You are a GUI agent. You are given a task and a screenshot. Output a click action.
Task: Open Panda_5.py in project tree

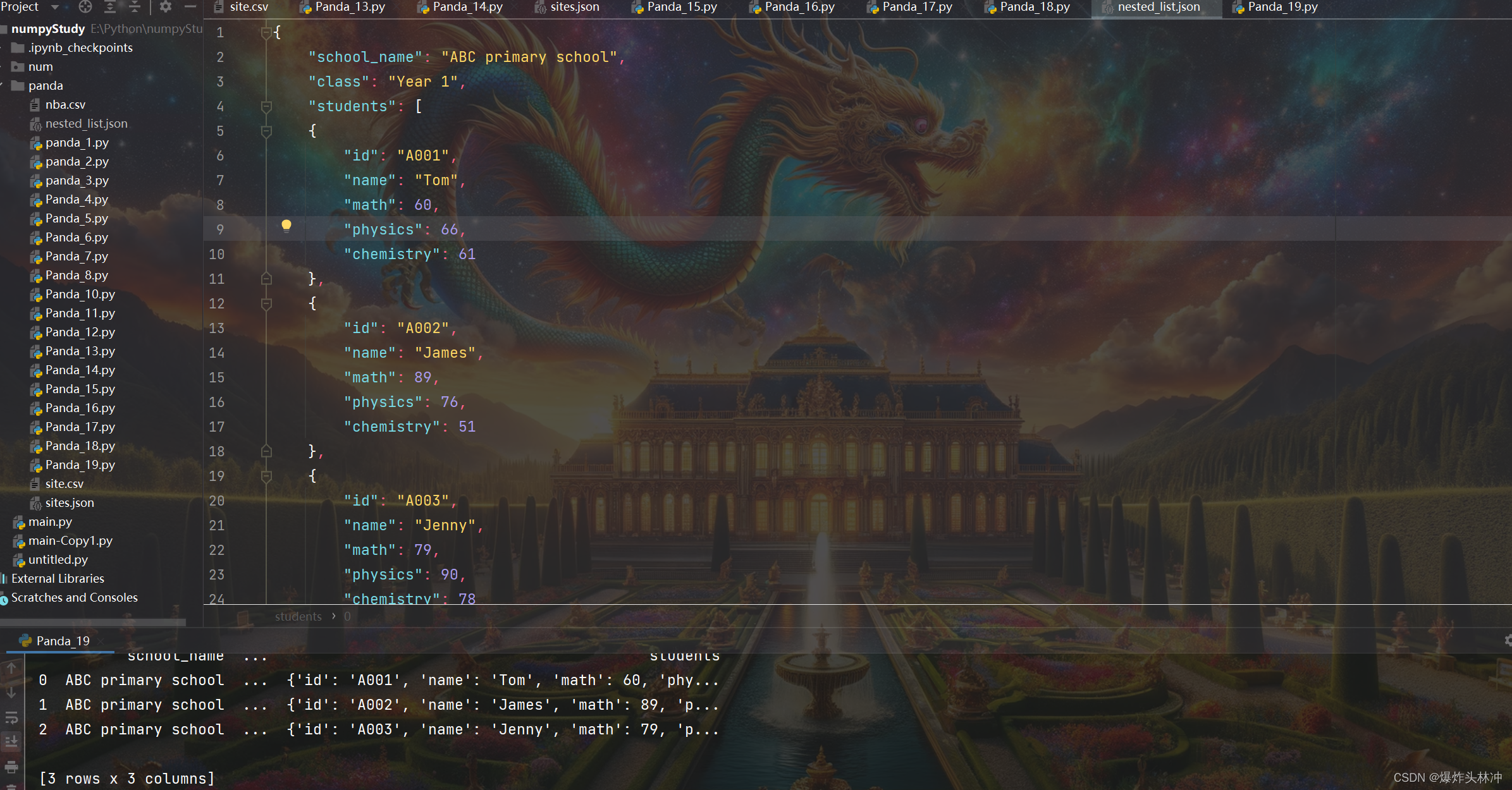tap(77, 218)
